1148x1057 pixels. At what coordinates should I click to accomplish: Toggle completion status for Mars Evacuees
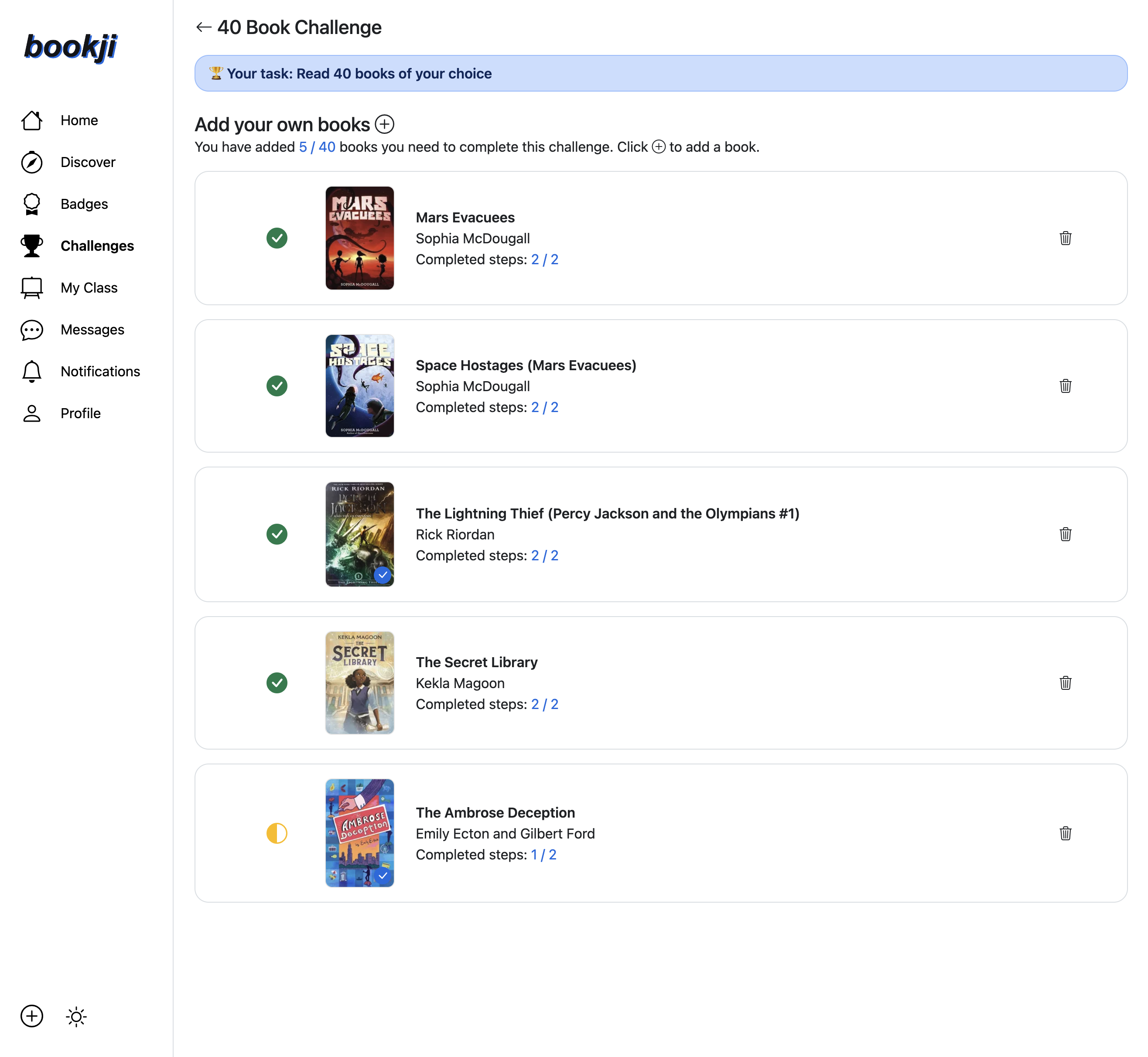[277, 238]
